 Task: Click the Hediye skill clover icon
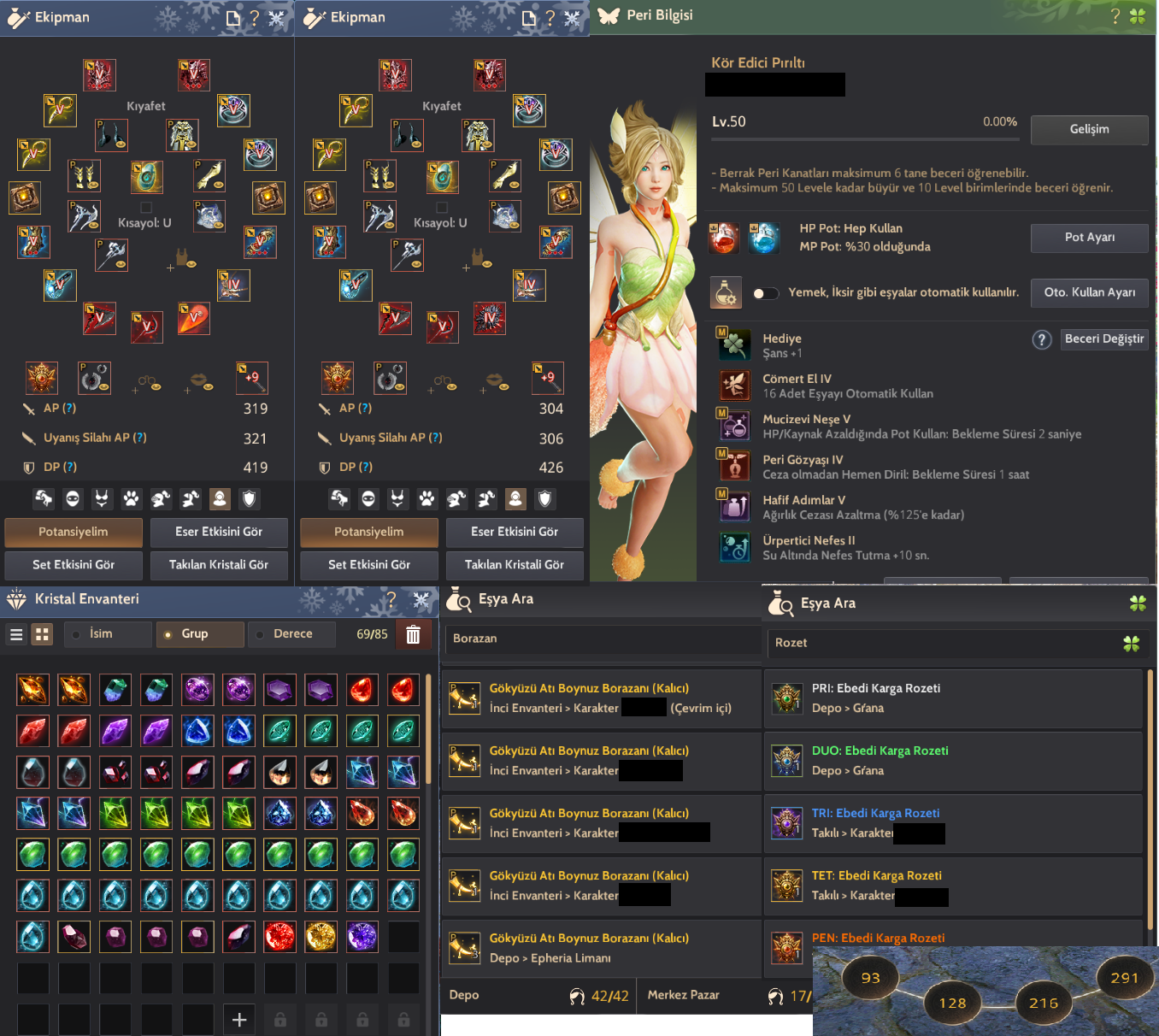[734, 344]
